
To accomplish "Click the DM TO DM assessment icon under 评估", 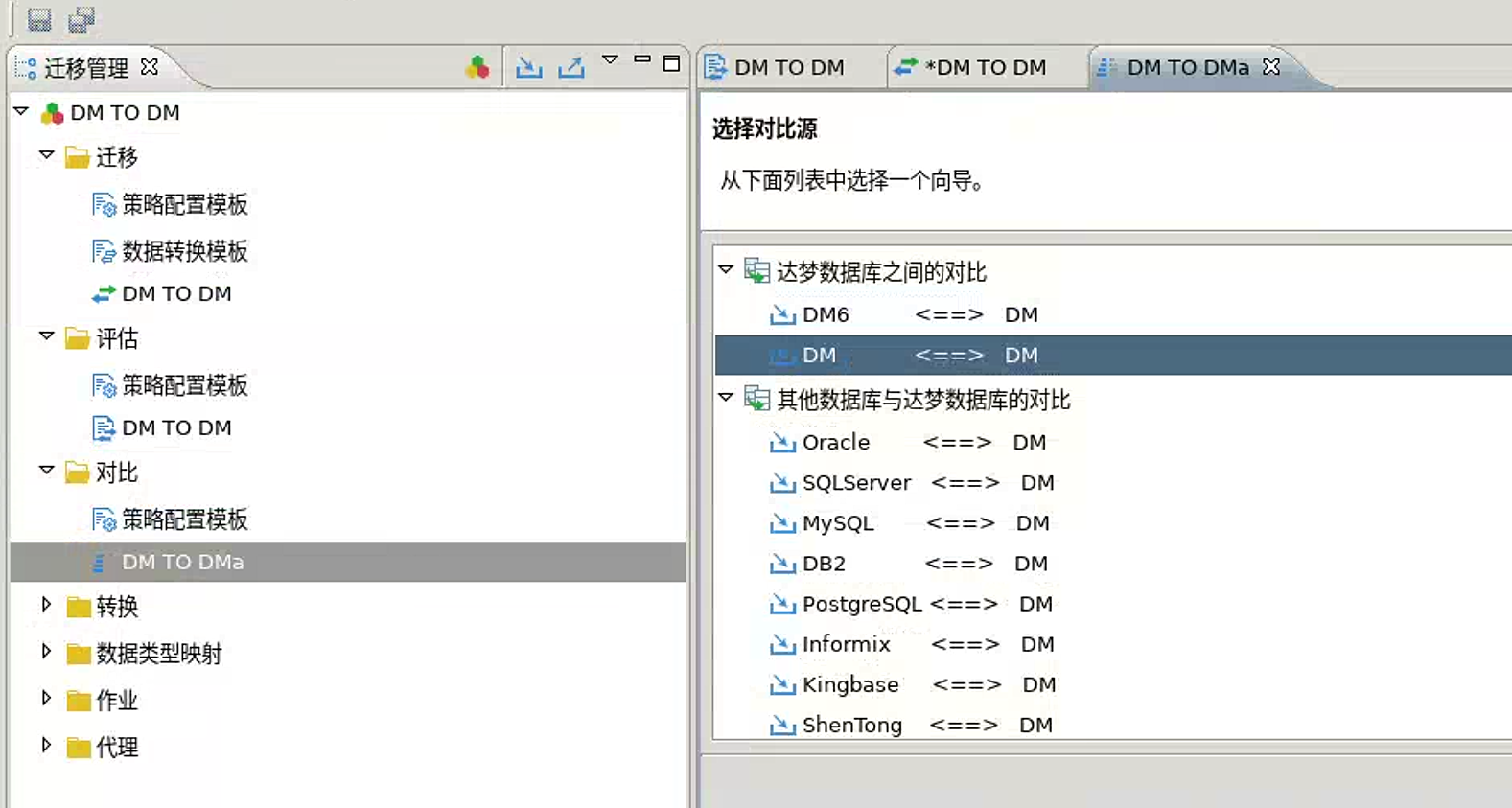I will tap(104, 428).
